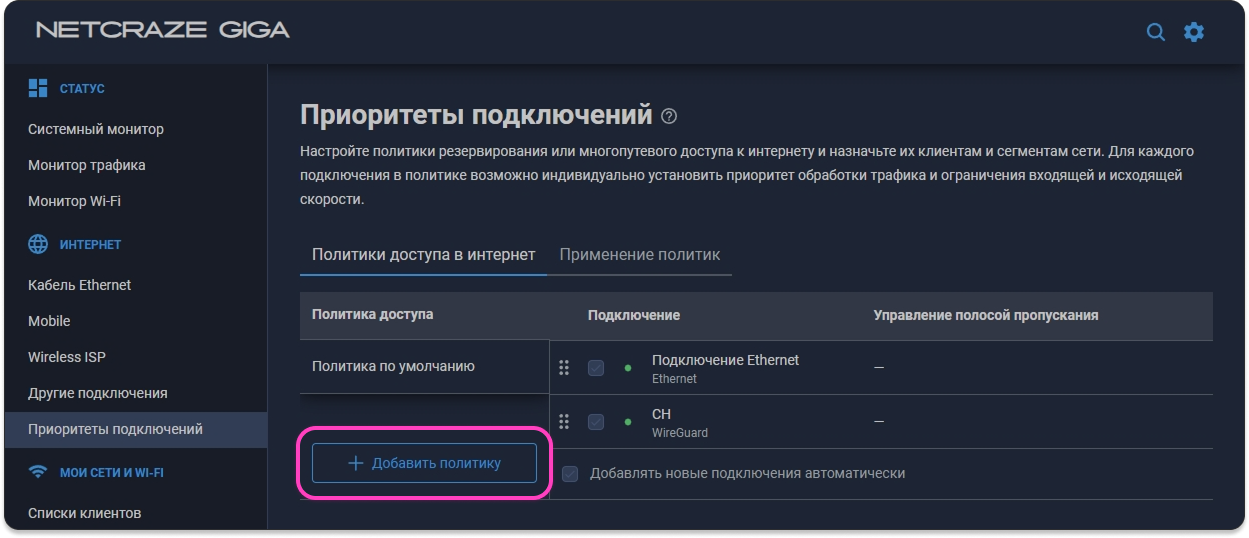Enable adding new connections automatically
Screen dimensions: 1249x538
click(570, 473)
